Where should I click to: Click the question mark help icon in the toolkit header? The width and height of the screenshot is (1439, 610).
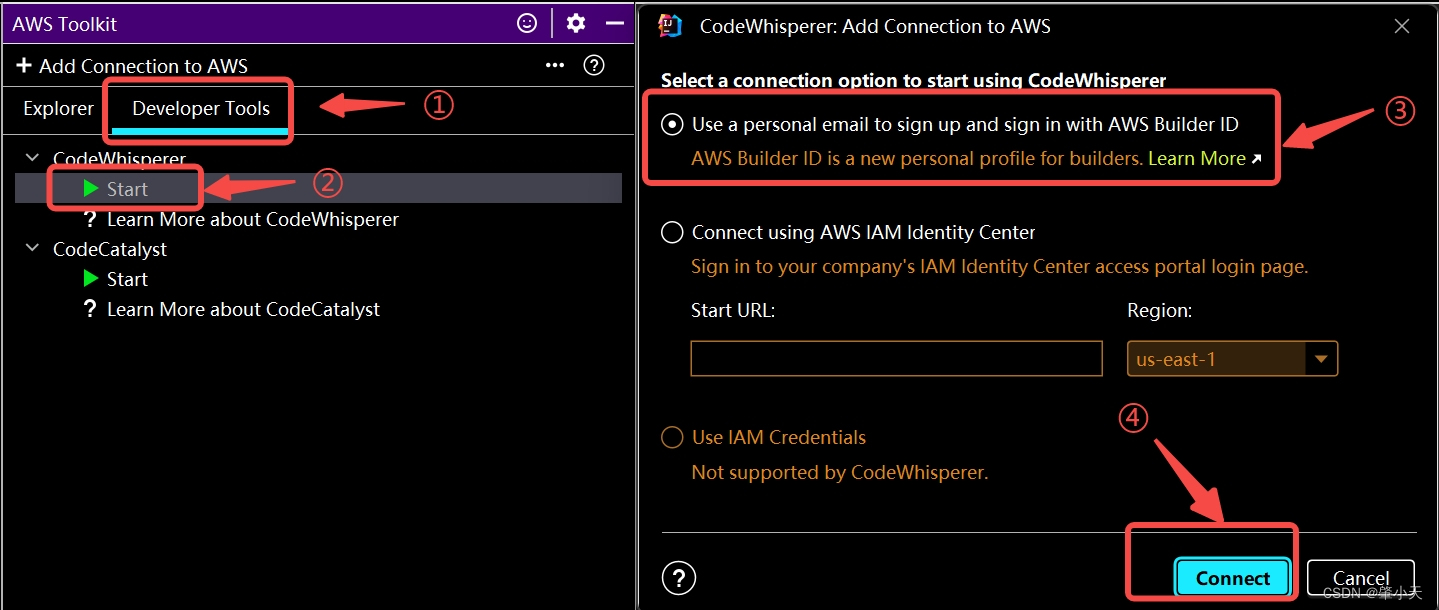click(x=594, y=66)
